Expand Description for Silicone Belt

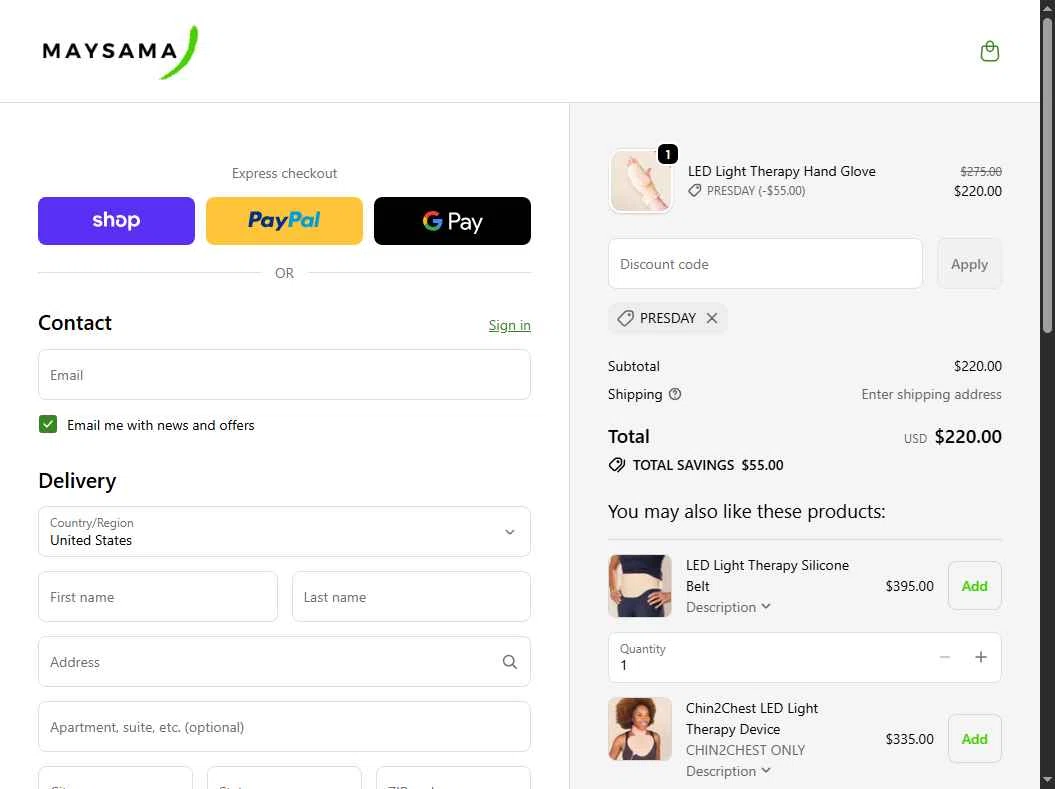728,607
